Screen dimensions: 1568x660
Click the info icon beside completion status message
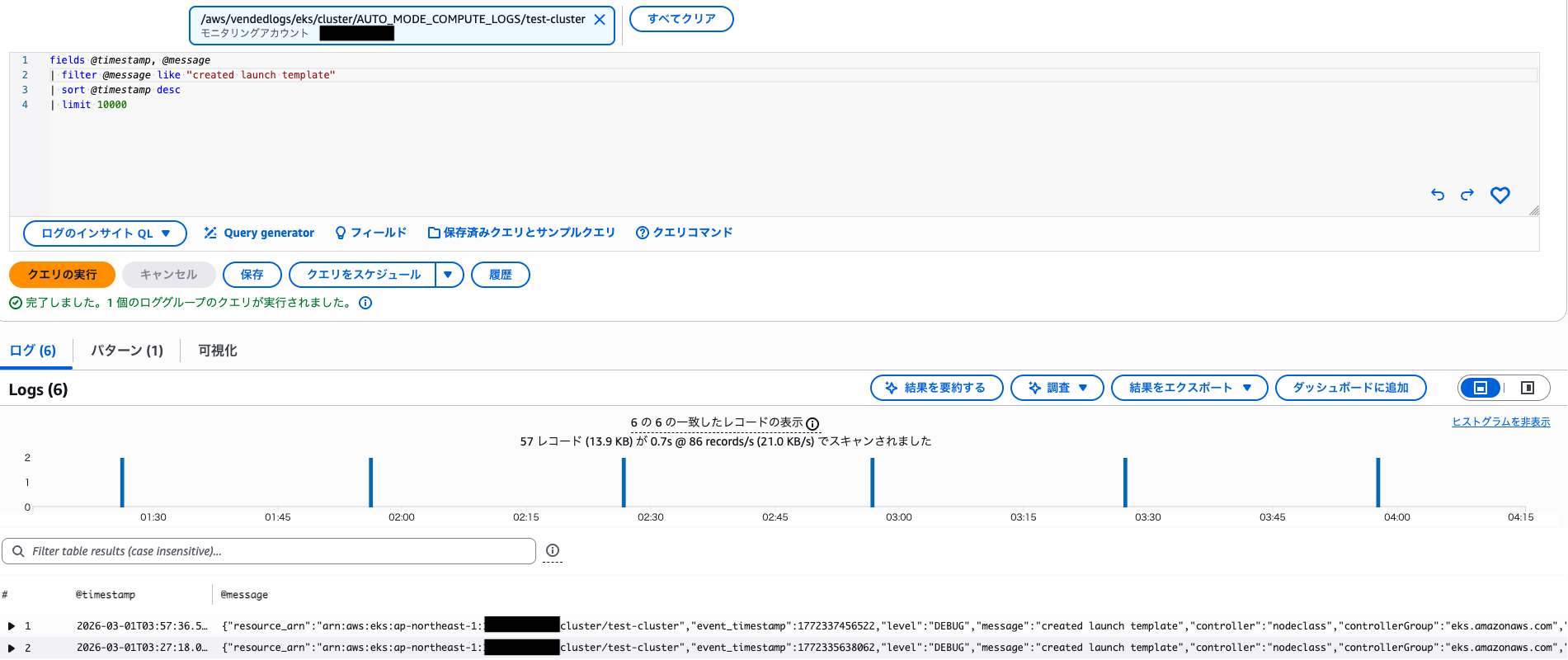tap(365, 303)
